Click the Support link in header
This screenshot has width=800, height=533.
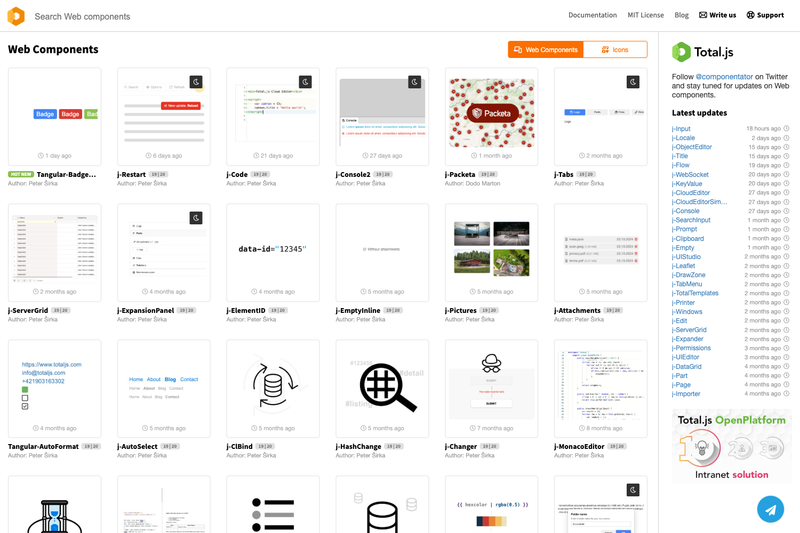point(765,15)
